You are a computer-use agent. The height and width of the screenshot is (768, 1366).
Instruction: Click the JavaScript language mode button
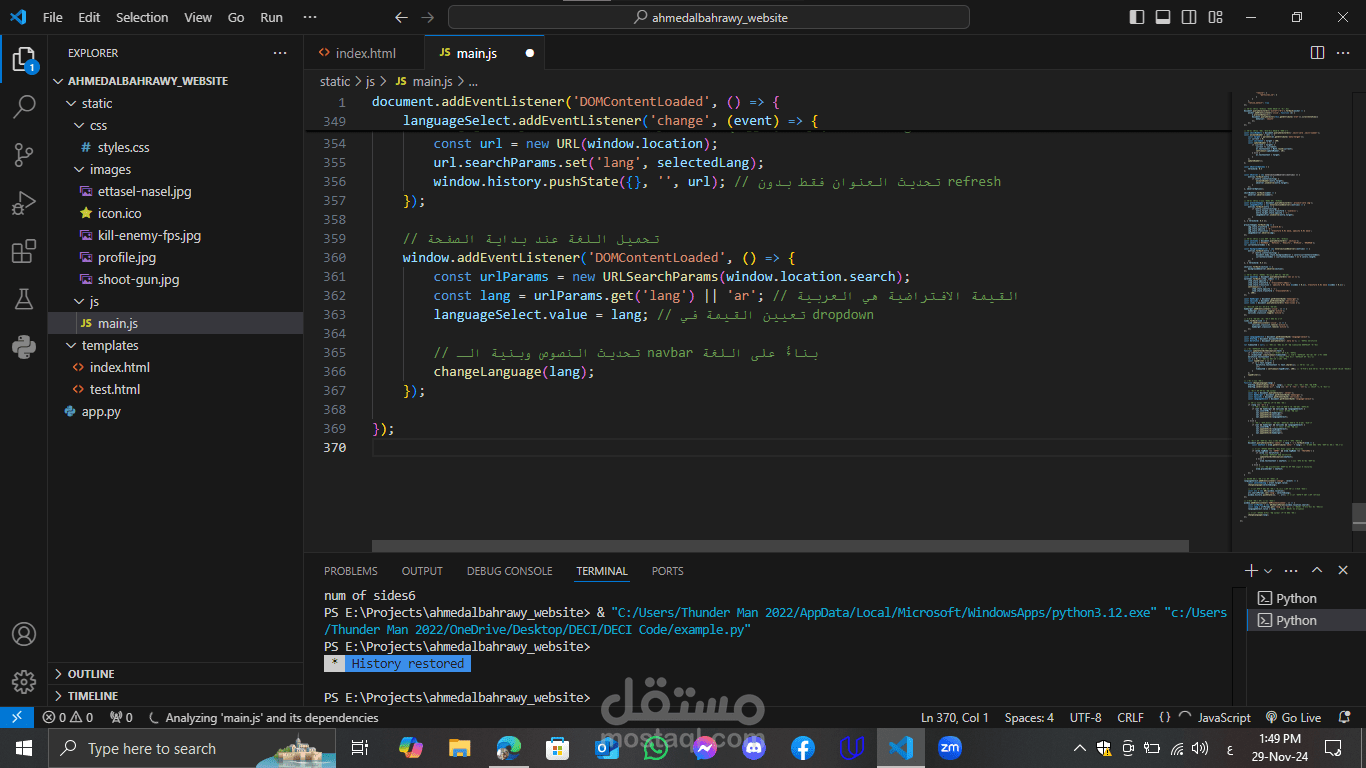(x=1224, y=717)
